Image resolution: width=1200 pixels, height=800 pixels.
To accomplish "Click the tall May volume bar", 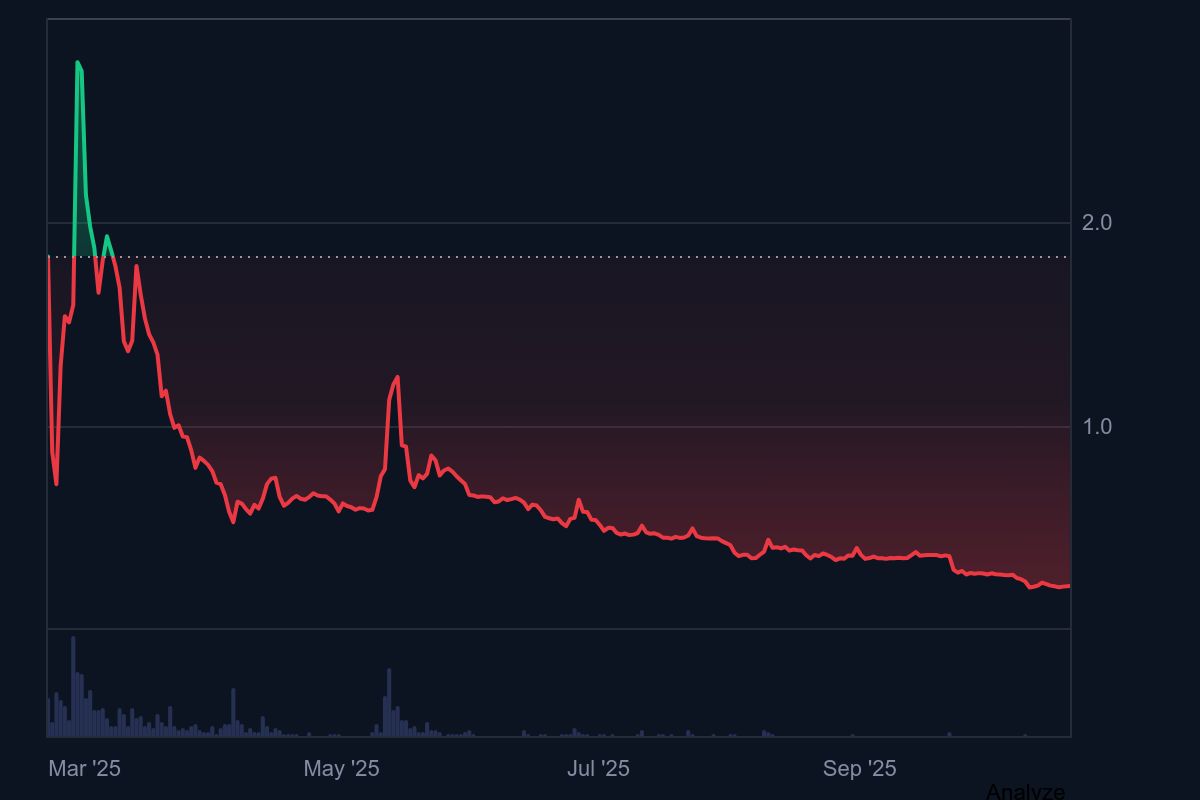I will [x=389, y=702].
